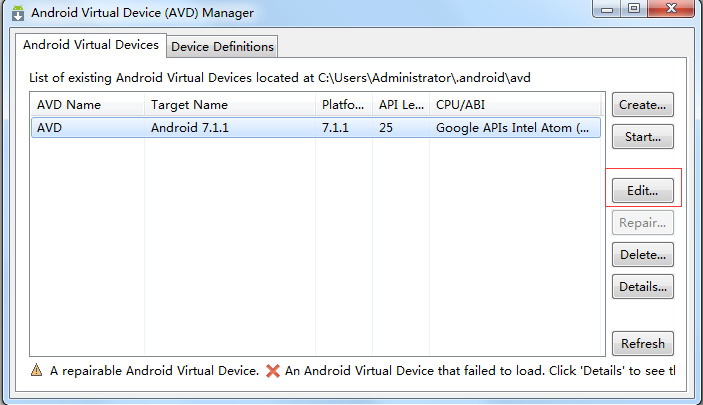Refresh the virtual device list
This screenshot has height=405, width=703.
click(x=642, y=344)
